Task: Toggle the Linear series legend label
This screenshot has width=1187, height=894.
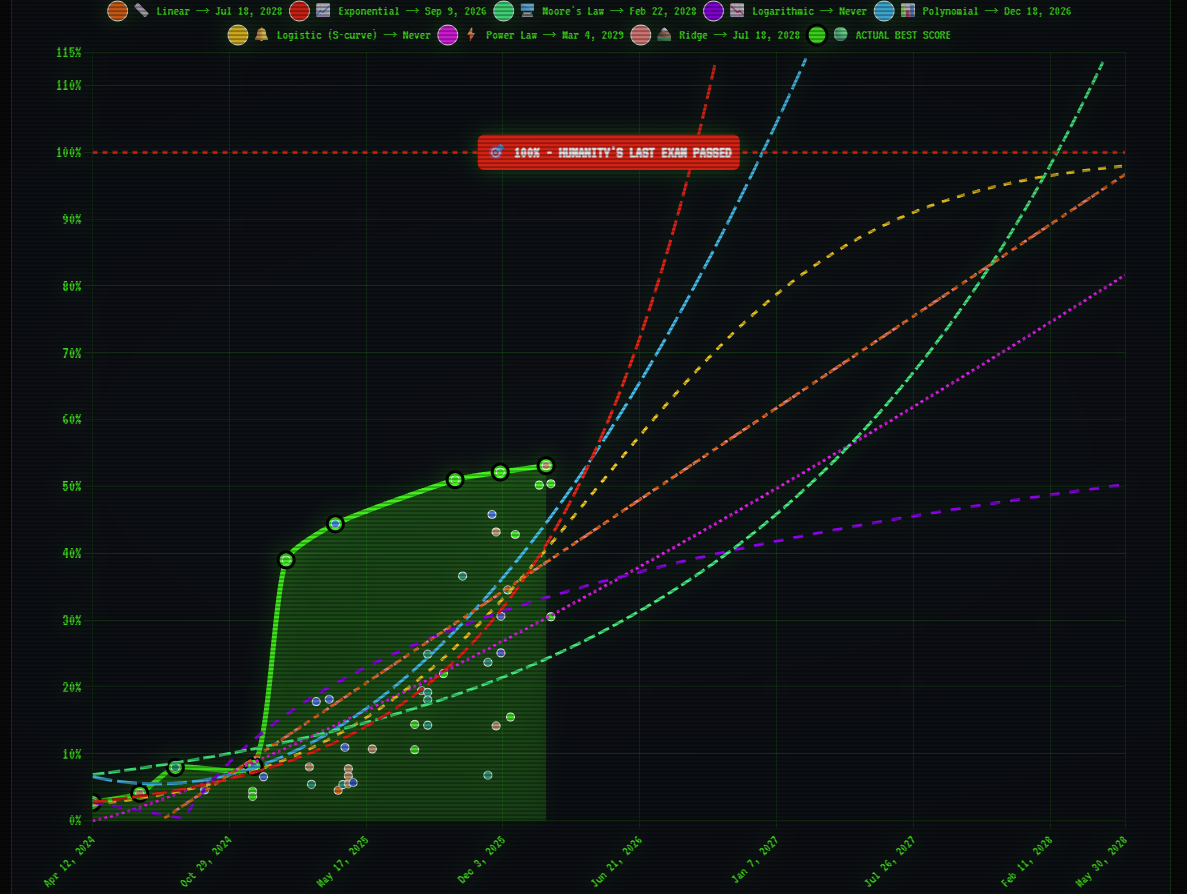Action: [x=219, y=11]
